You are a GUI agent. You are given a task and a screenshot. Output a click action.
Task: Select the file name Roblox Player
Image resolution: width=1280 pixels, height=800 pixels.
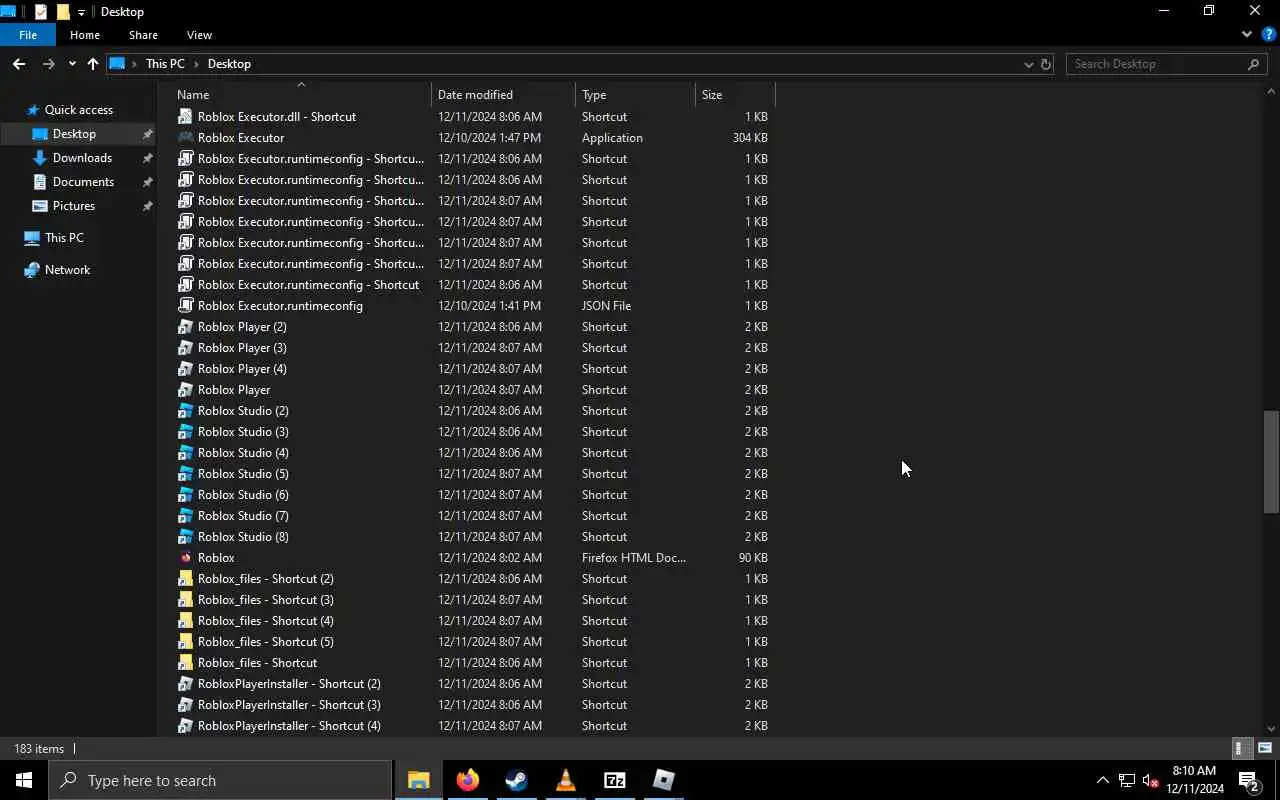(x=234, y=390)
